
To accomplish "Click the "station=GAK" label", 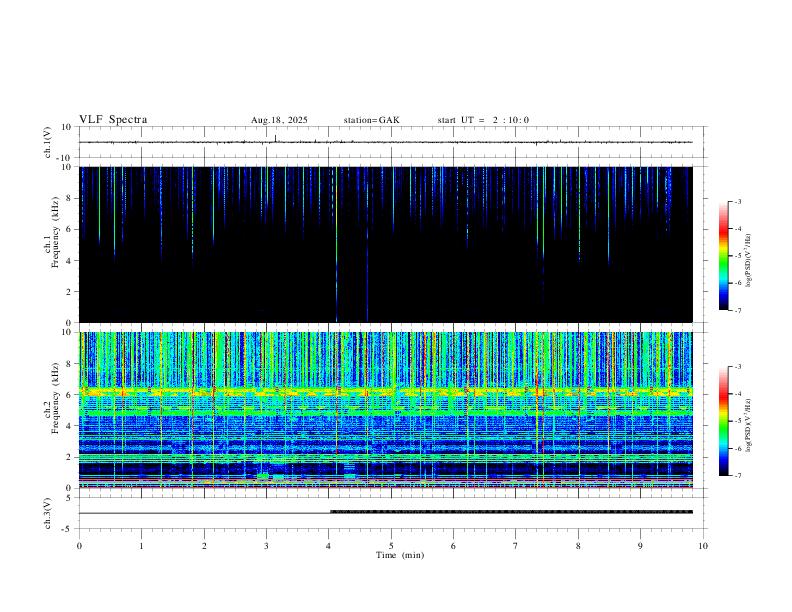I will pyautogui.click(x=371, y=120).
